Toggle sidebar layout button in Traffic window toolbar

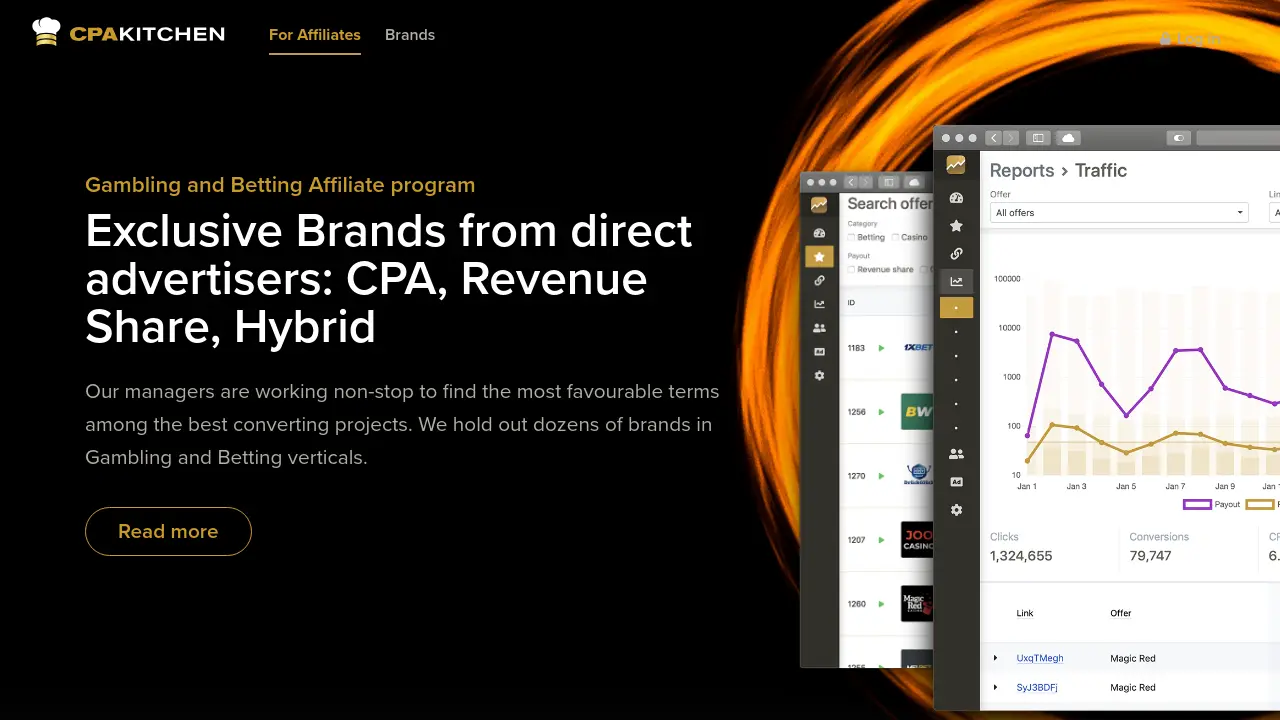(x=1038, y=138)
